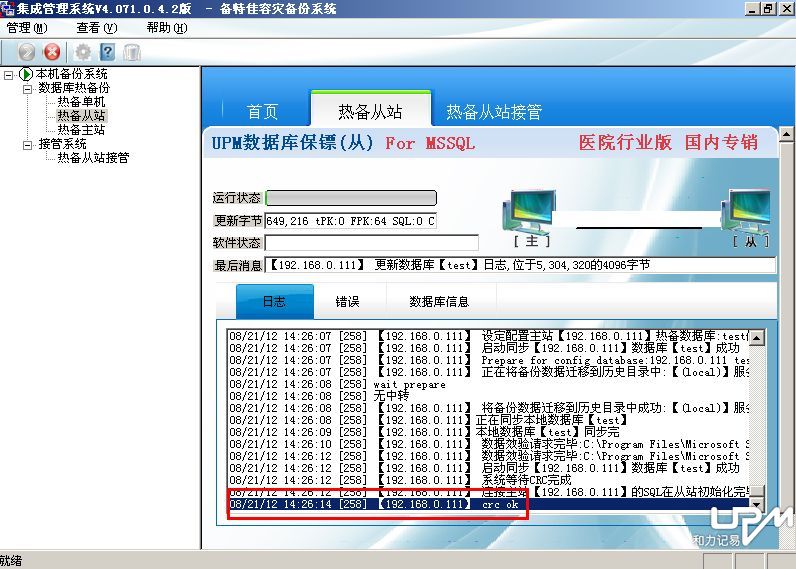Image resolution: width=796 pixels, height=569 pixels.
Task: Switch to the 热备从站接管 tab
Action: pos(494,112)
